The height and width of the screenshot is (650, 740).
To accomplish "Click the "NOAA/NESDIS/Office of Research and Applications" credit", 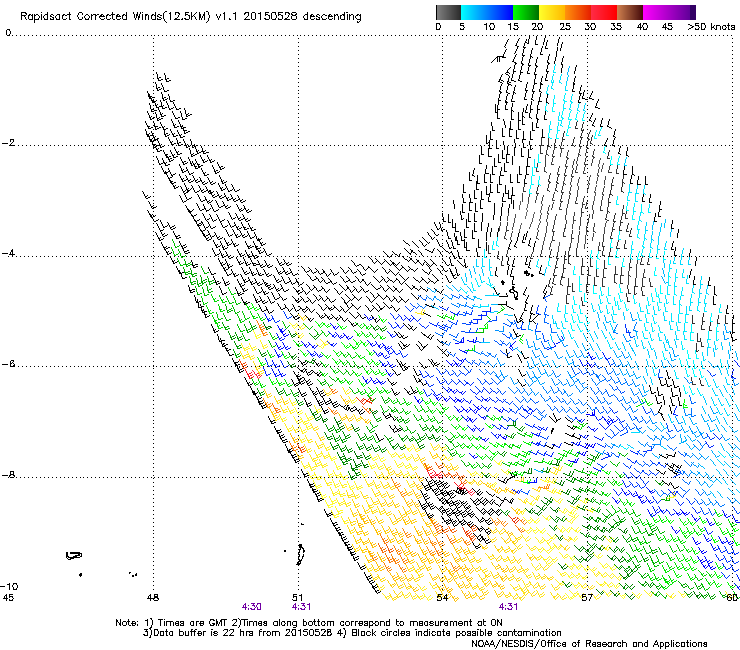I will coord(589,644).
